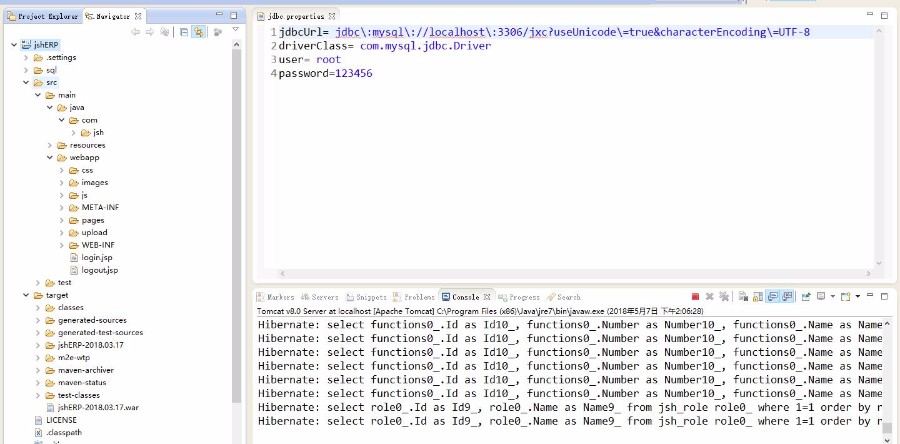This screenshot has width=900, height=444.
Task: Collapse the jshERP project node
Action: 14,45
